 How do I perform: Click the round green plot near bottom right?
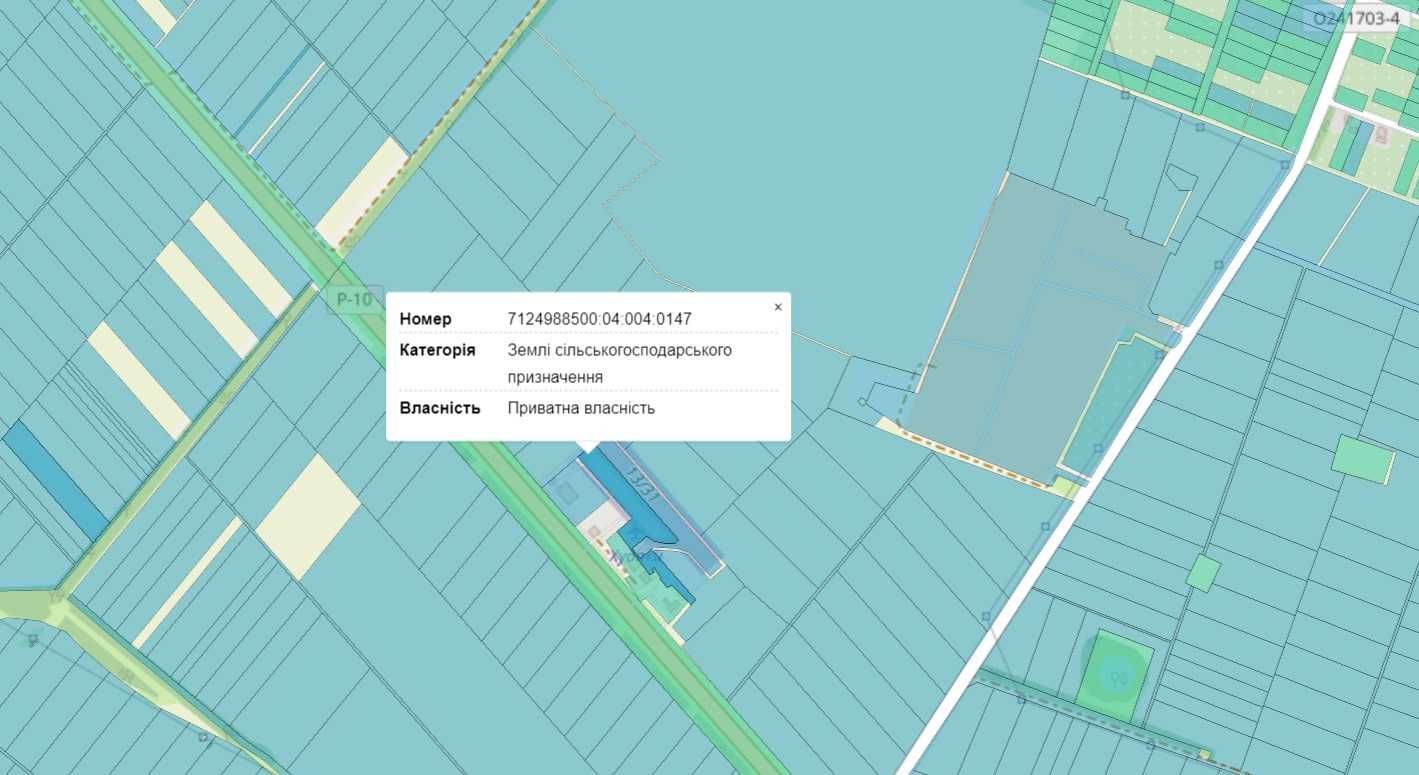click(1115, 676)
